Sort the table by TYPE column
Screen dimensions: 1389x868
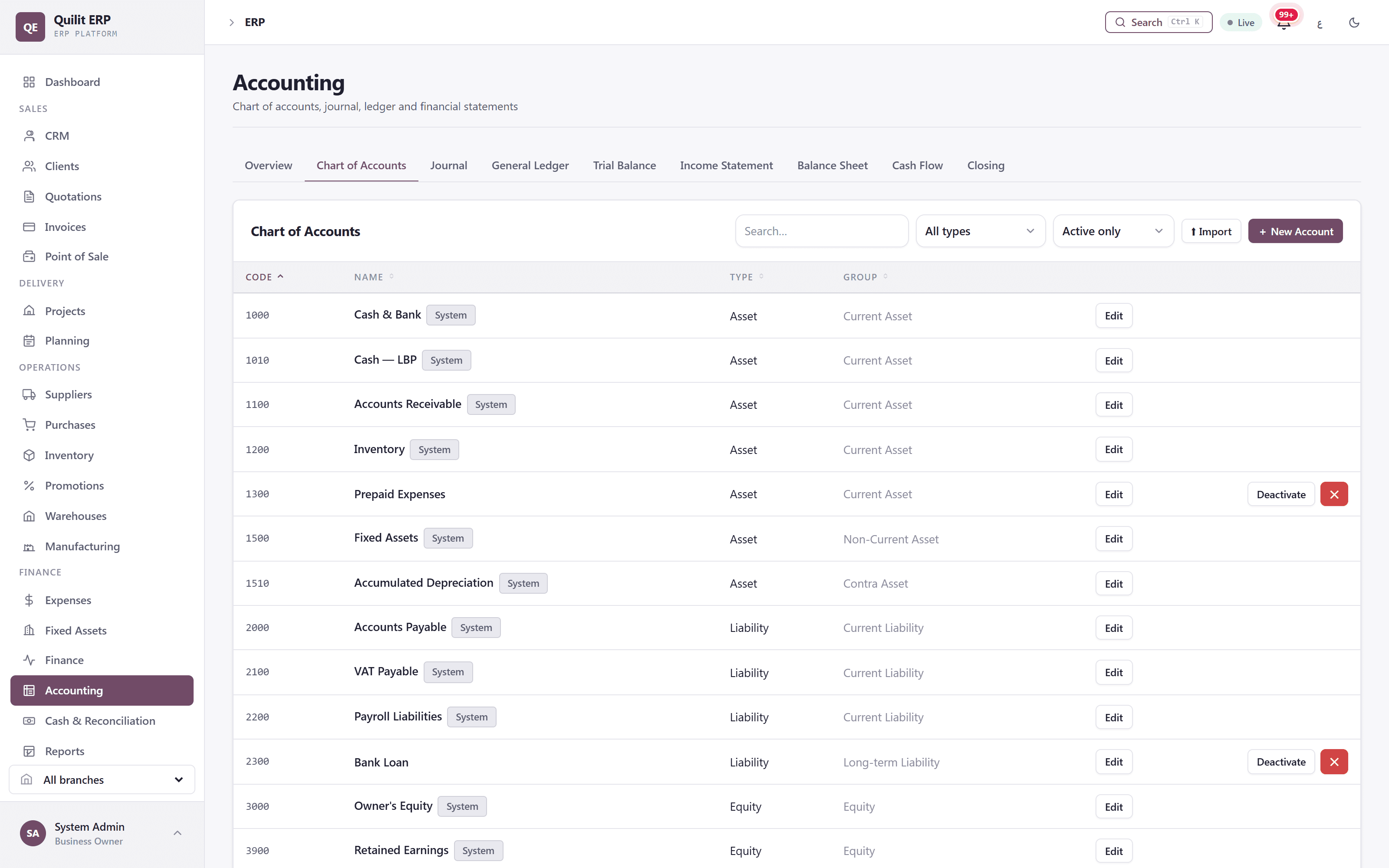pos(747,277)
